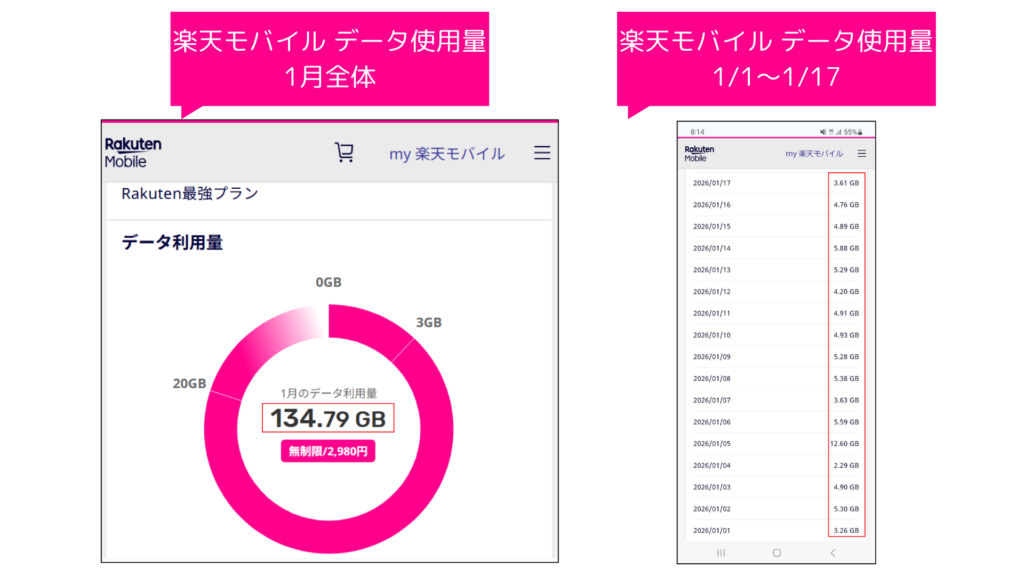1024x576 pixels.
Task: Select the 2026/01/01 usage row
Action: [775, 530]
